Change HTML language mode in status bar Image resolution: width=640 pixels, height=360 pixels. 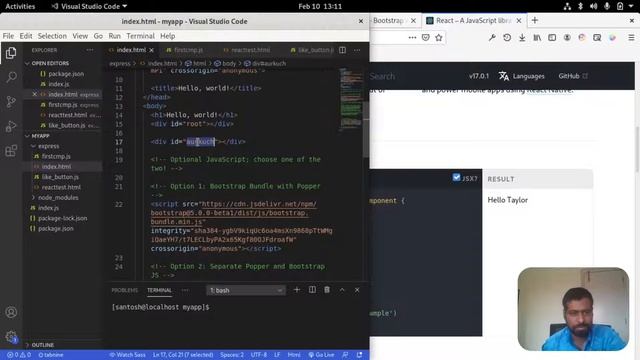[x=294, y=355]
